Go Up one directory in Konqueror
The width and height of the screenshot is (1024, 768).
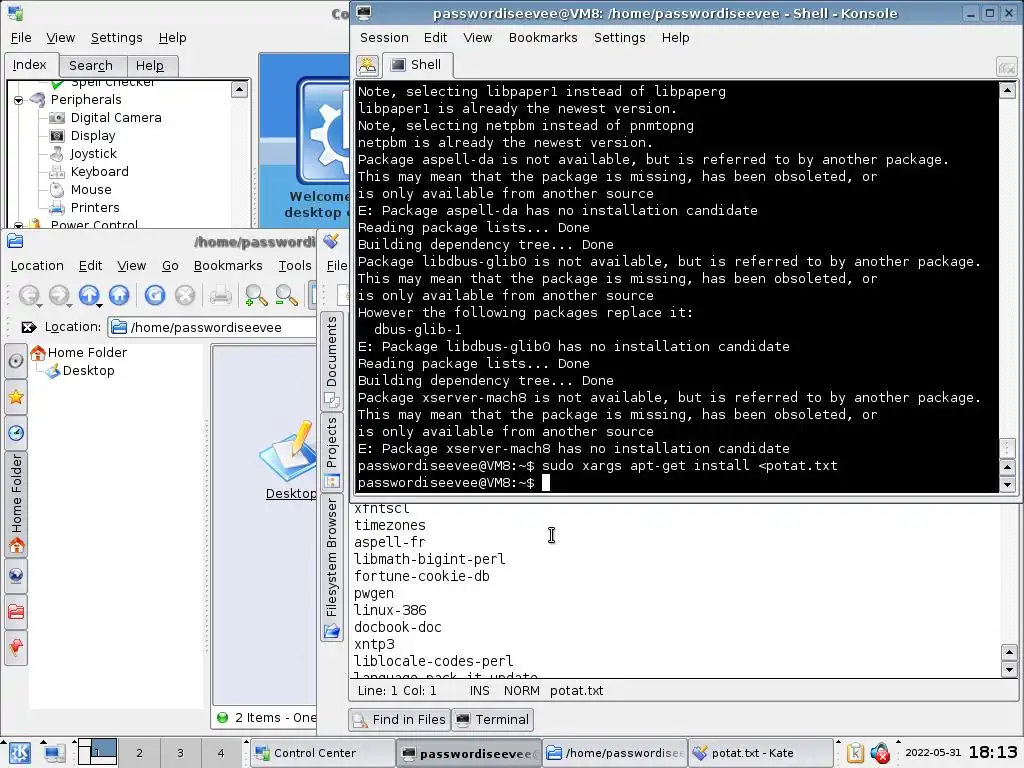point(89,295)
